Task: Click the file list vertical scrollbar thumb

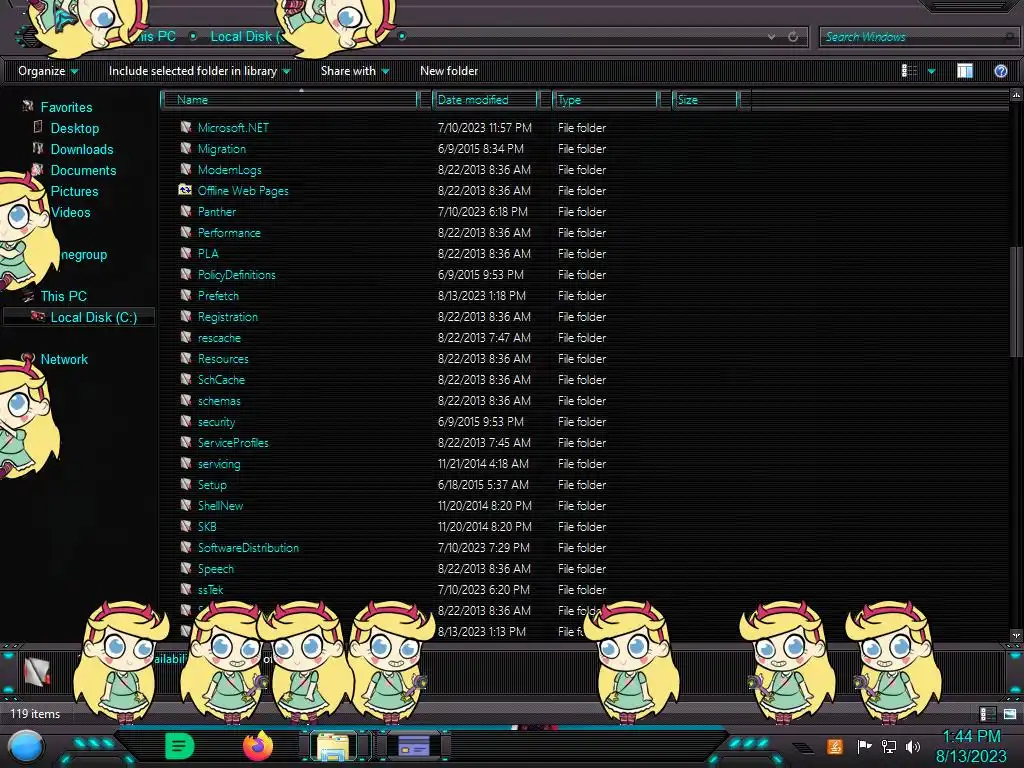Action: [1016, 302]
